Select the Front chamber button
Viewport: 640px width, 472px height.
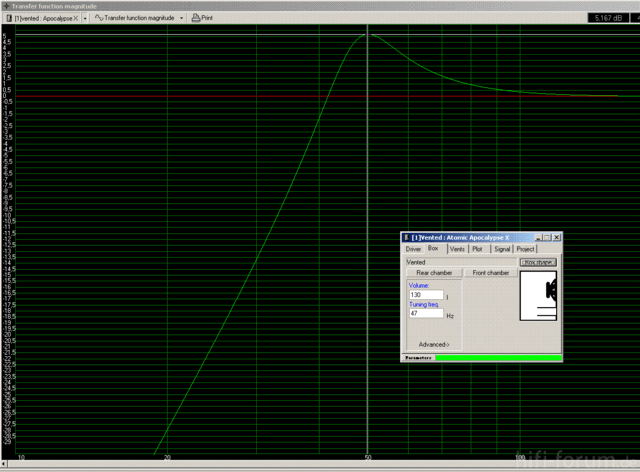(x=491, y=272)
